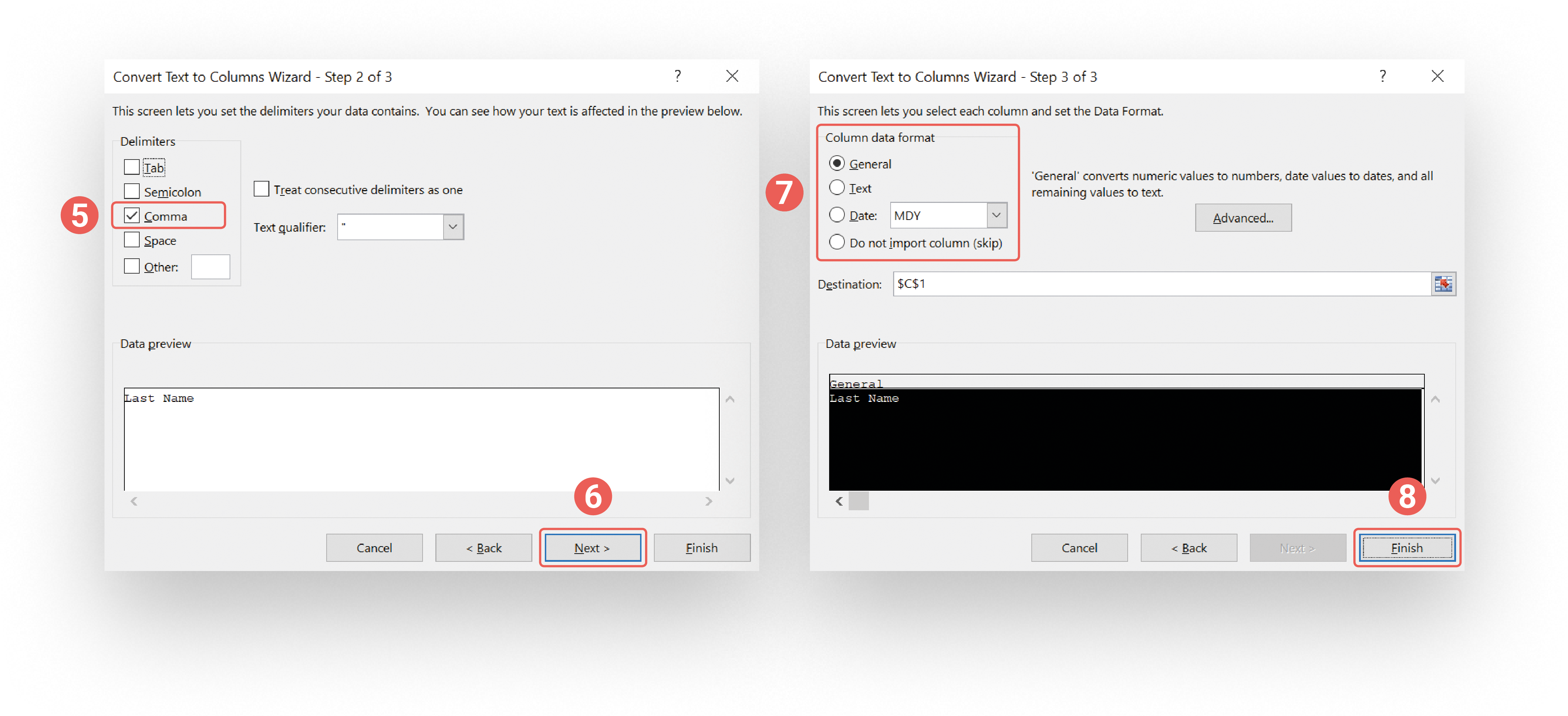Click preview scroll down arrow in Step 3

coord(1435,481)
